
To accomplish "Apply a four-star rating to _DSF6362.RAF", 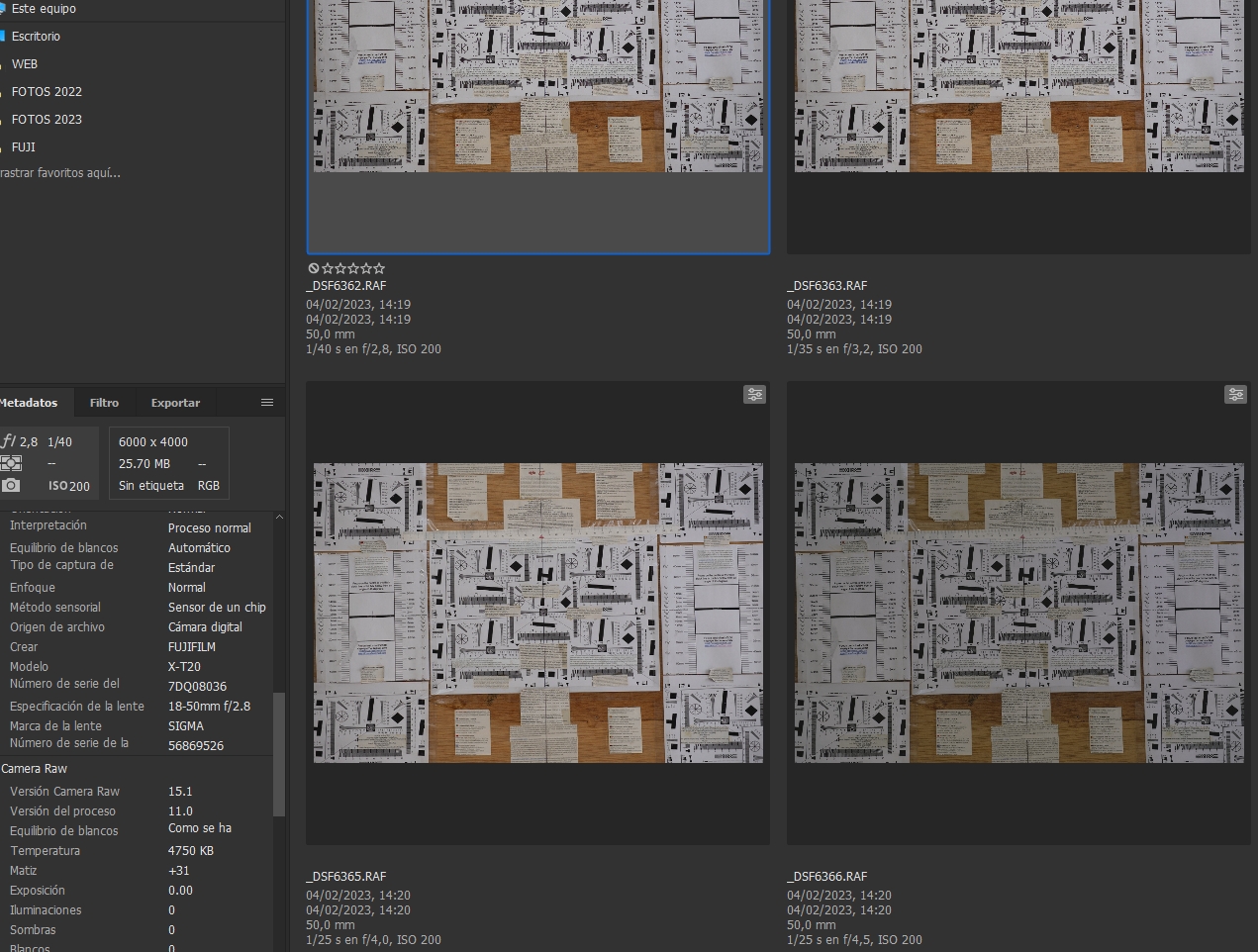I will 366,268.
